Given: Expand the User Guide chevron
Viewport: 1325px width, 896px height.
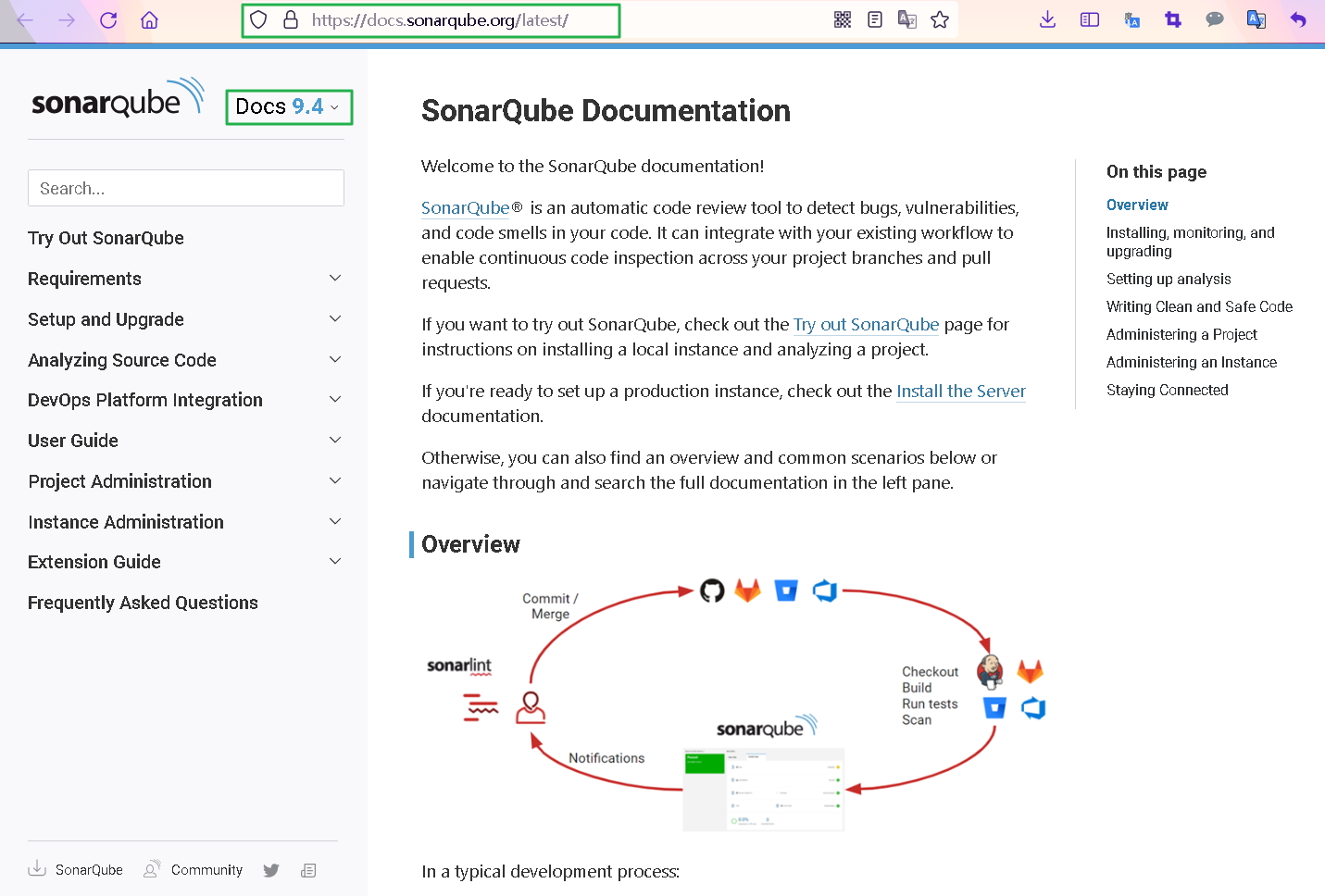Looking at the screenshot, I should click(335, 440).
